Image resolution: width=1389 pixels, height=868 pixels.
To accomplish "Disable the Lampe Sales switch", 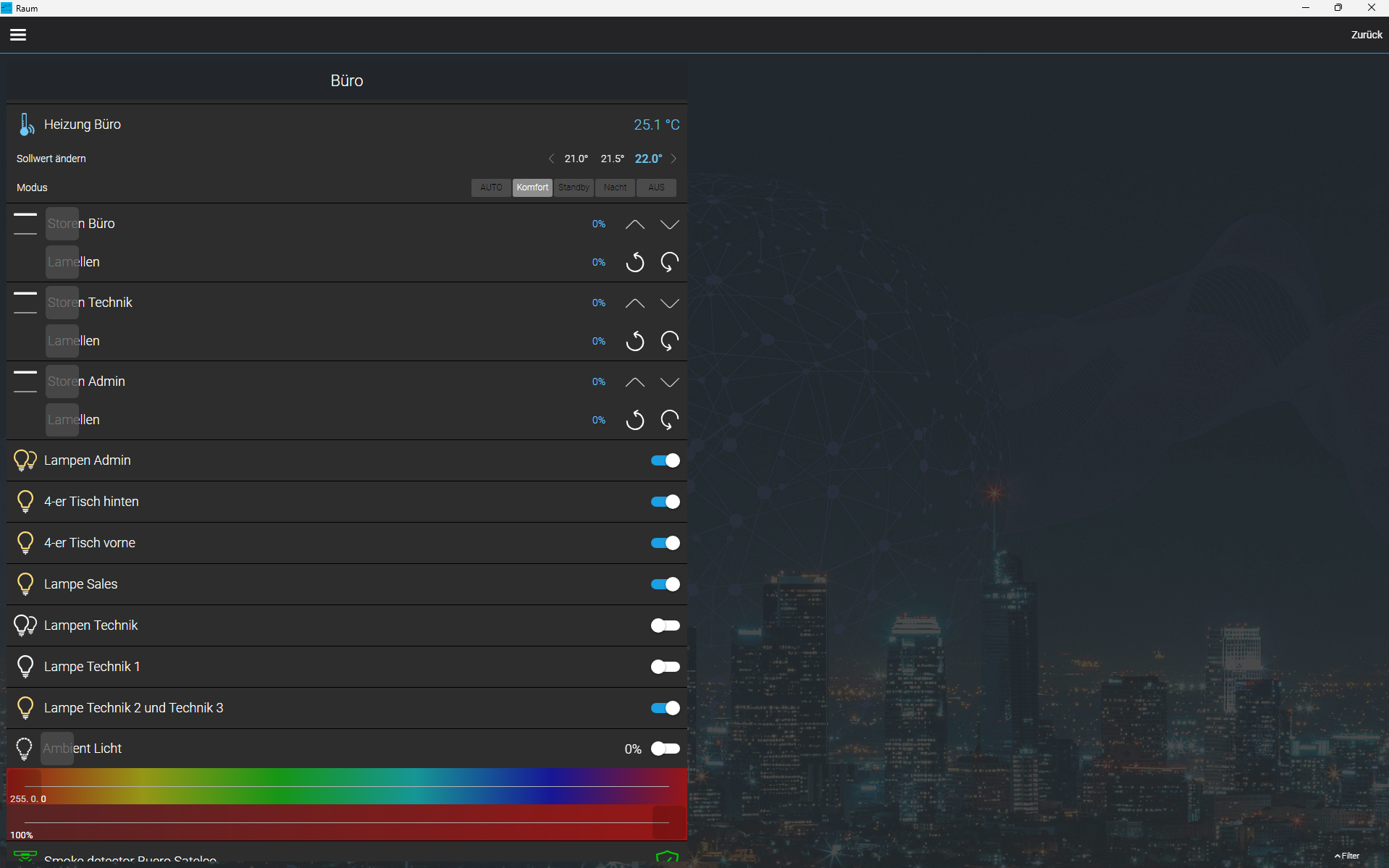I will (x=665, y=584).
